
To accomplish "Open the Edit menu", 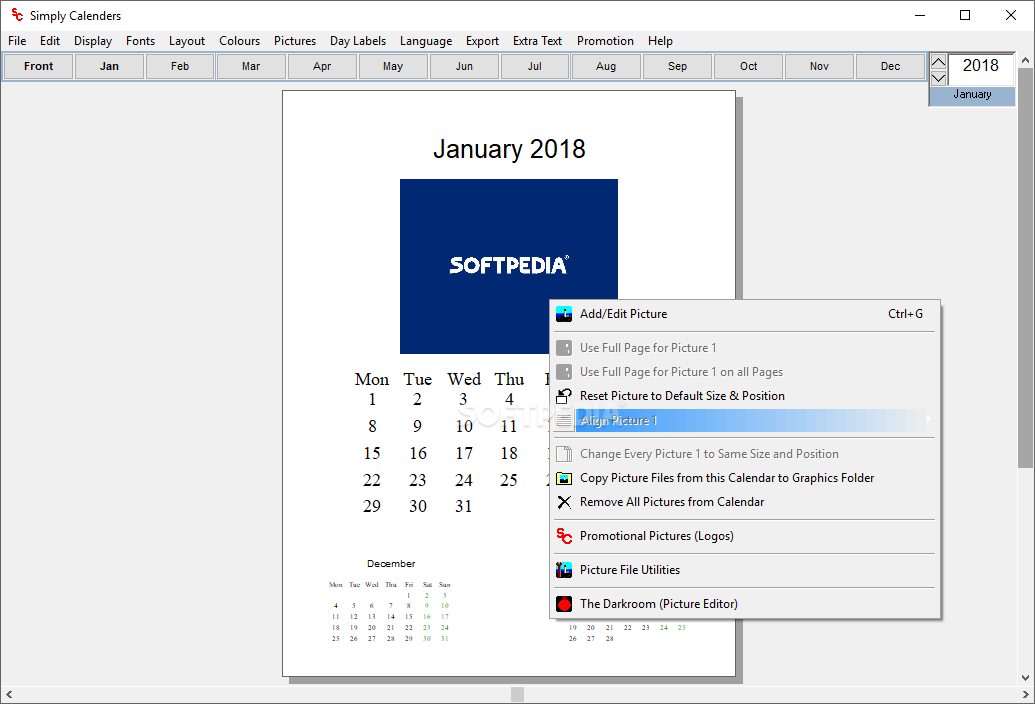I will click(x=50, y=41).
